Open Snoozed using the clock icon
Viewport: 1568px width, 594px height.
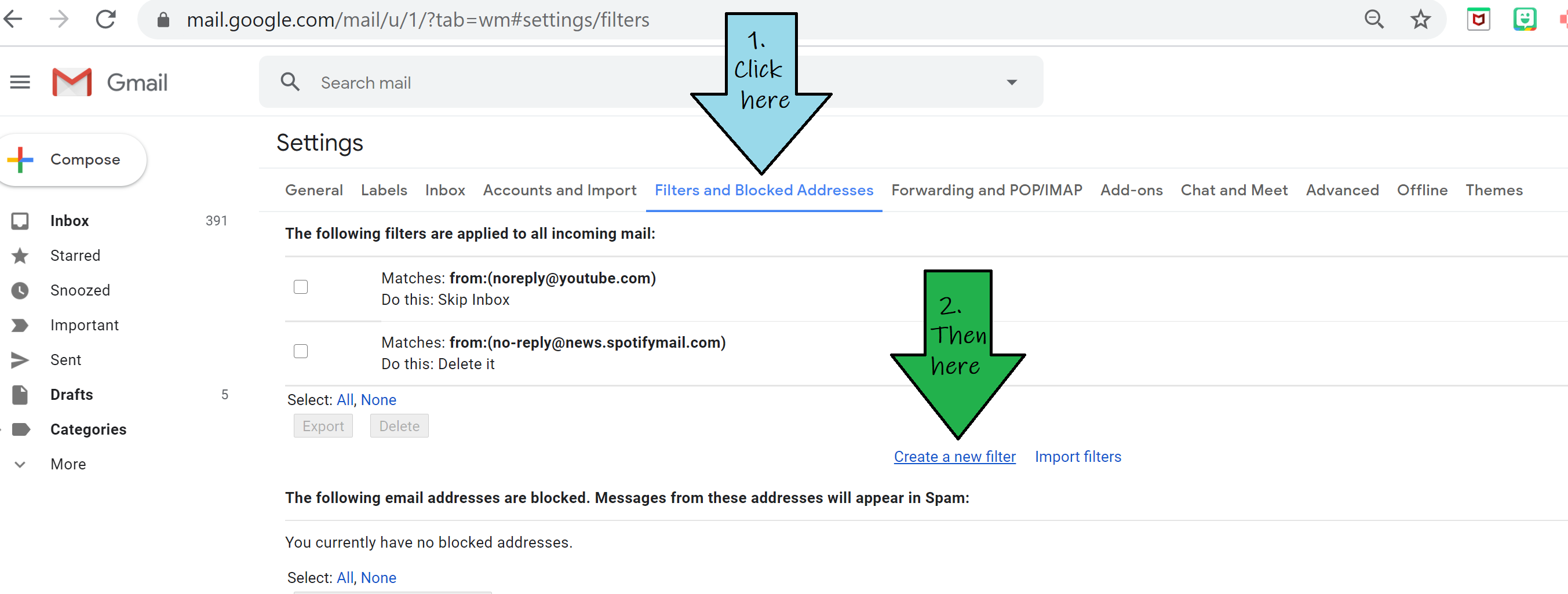pyautogui.click(x=20, y=290)
